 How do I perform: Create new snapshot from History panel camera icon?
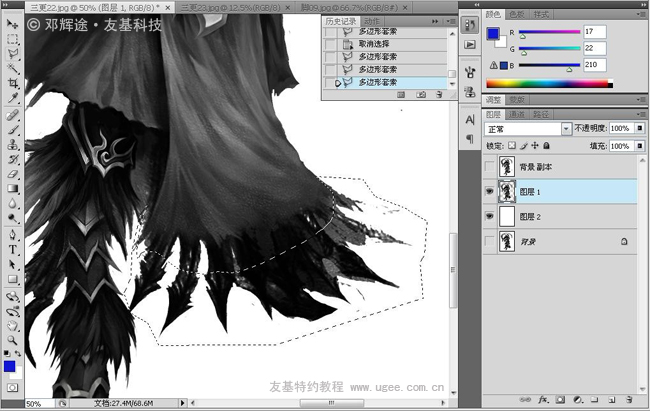click(x=421, y=94)
